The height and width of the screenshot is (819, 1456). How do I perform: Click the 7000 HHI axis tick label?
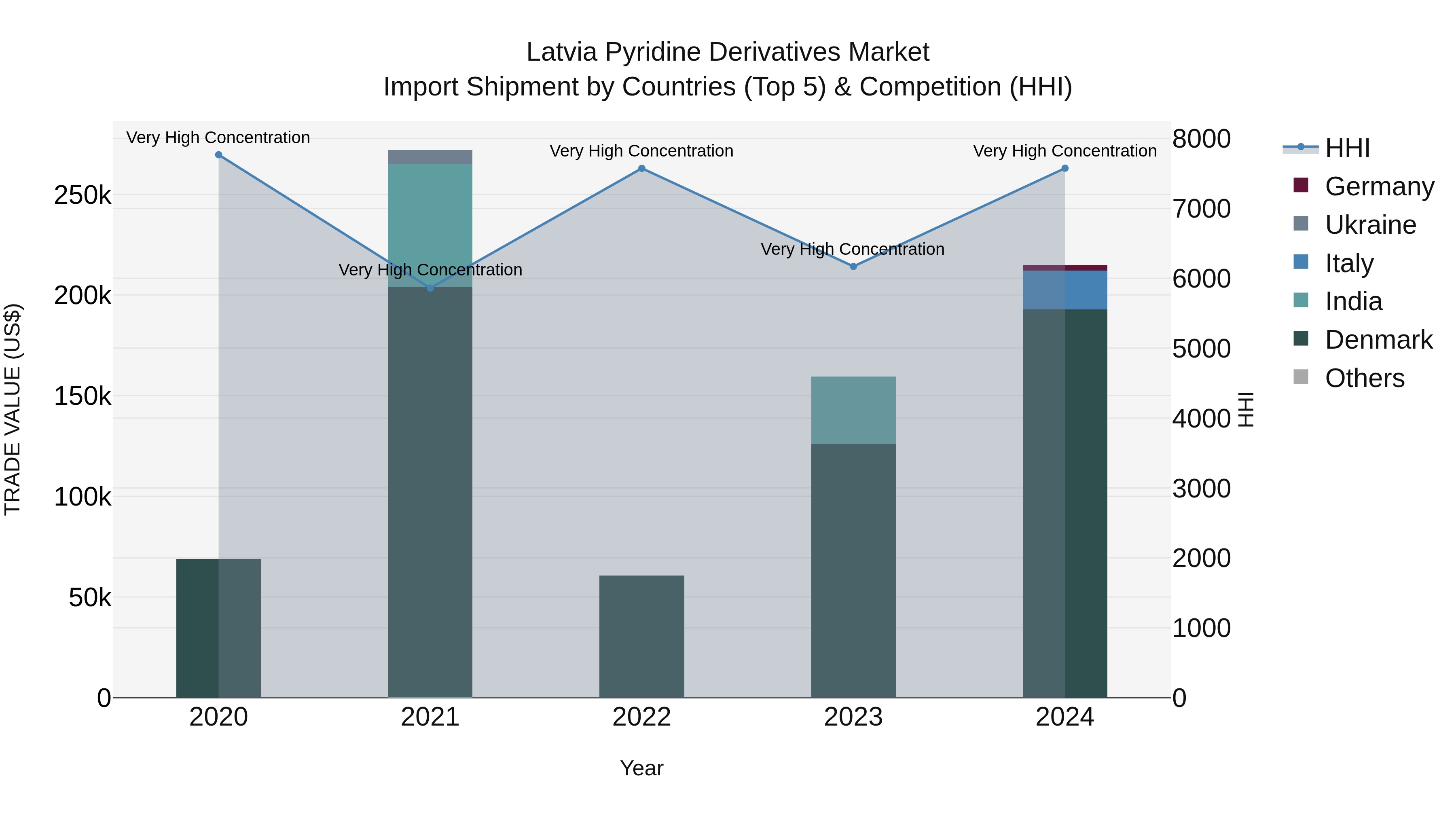click(x=1202, y=209)
